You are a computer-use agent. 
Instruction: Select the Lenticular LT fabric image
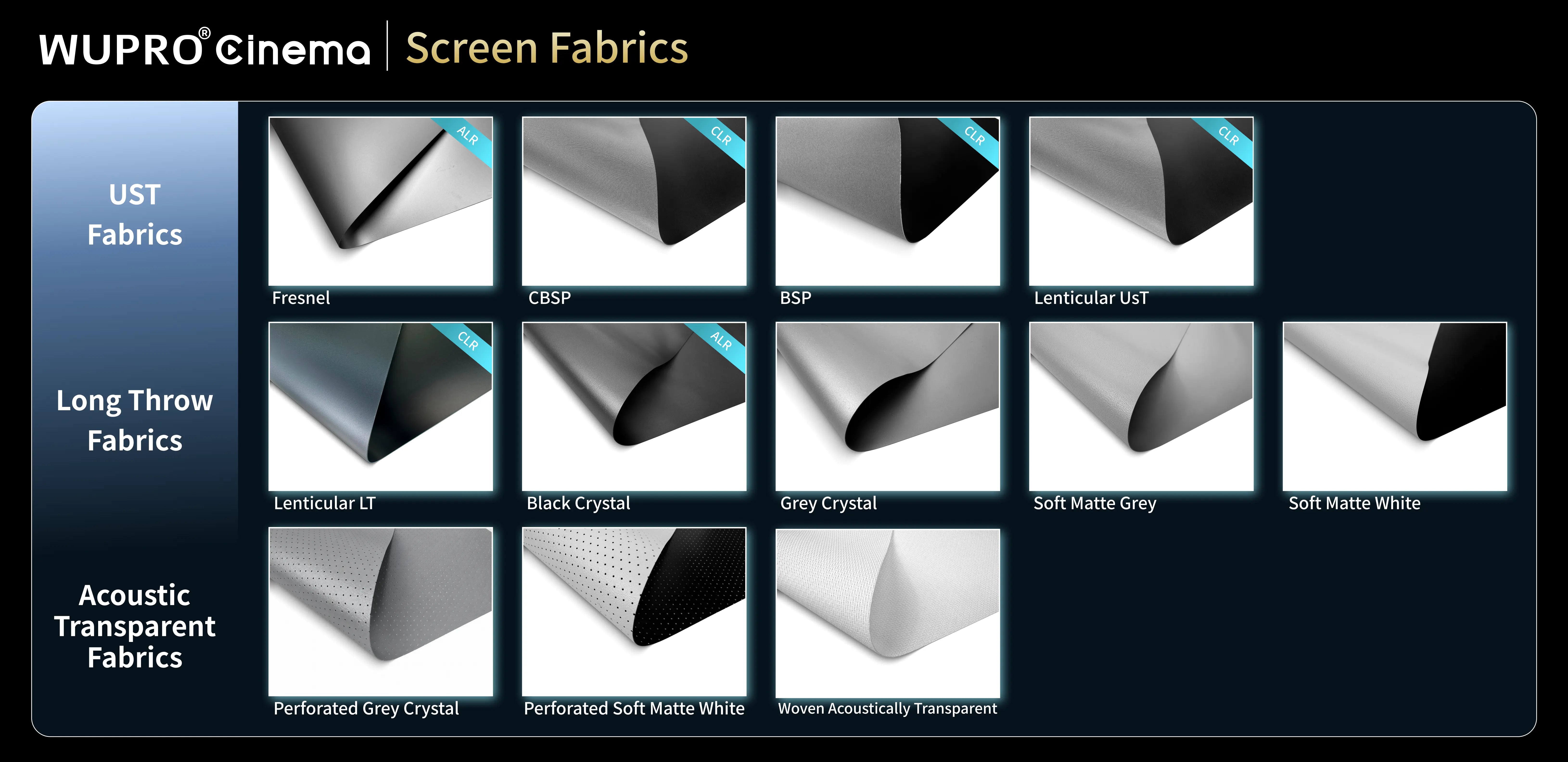coord(380,407)
